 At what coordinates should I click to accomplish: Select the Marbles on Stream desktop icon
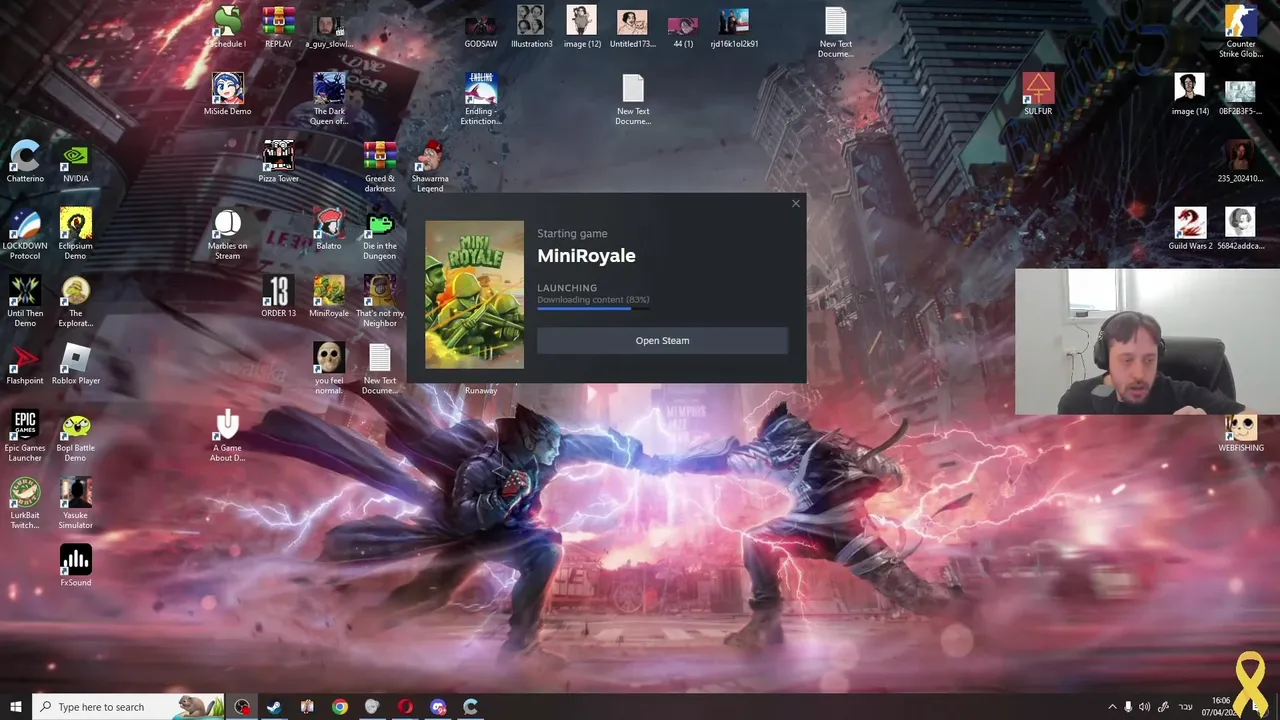227,233
